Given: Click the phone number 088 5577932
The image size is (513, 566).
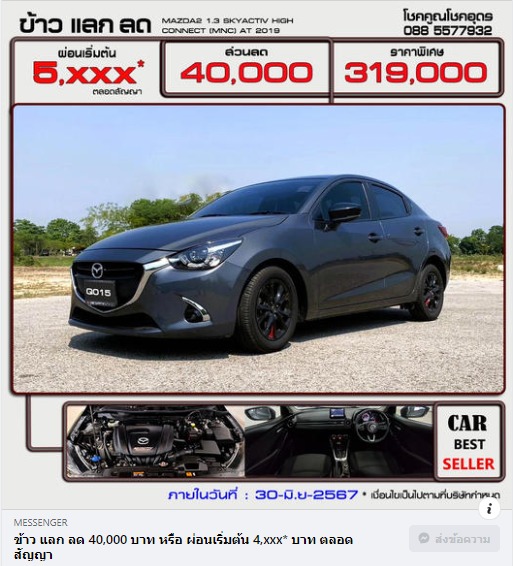Looking at the screenshot, I should pos(448,30).
